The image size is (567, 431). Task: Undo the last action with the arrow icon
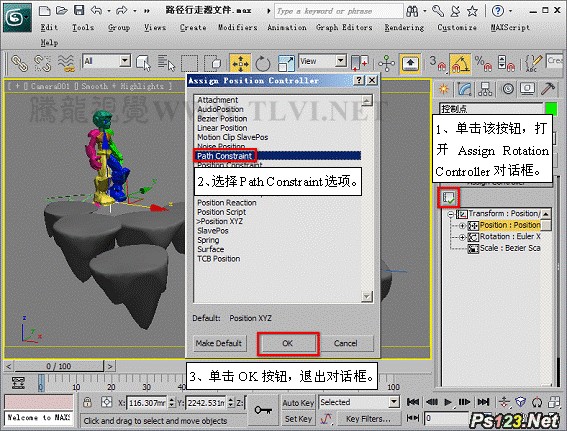96,10
